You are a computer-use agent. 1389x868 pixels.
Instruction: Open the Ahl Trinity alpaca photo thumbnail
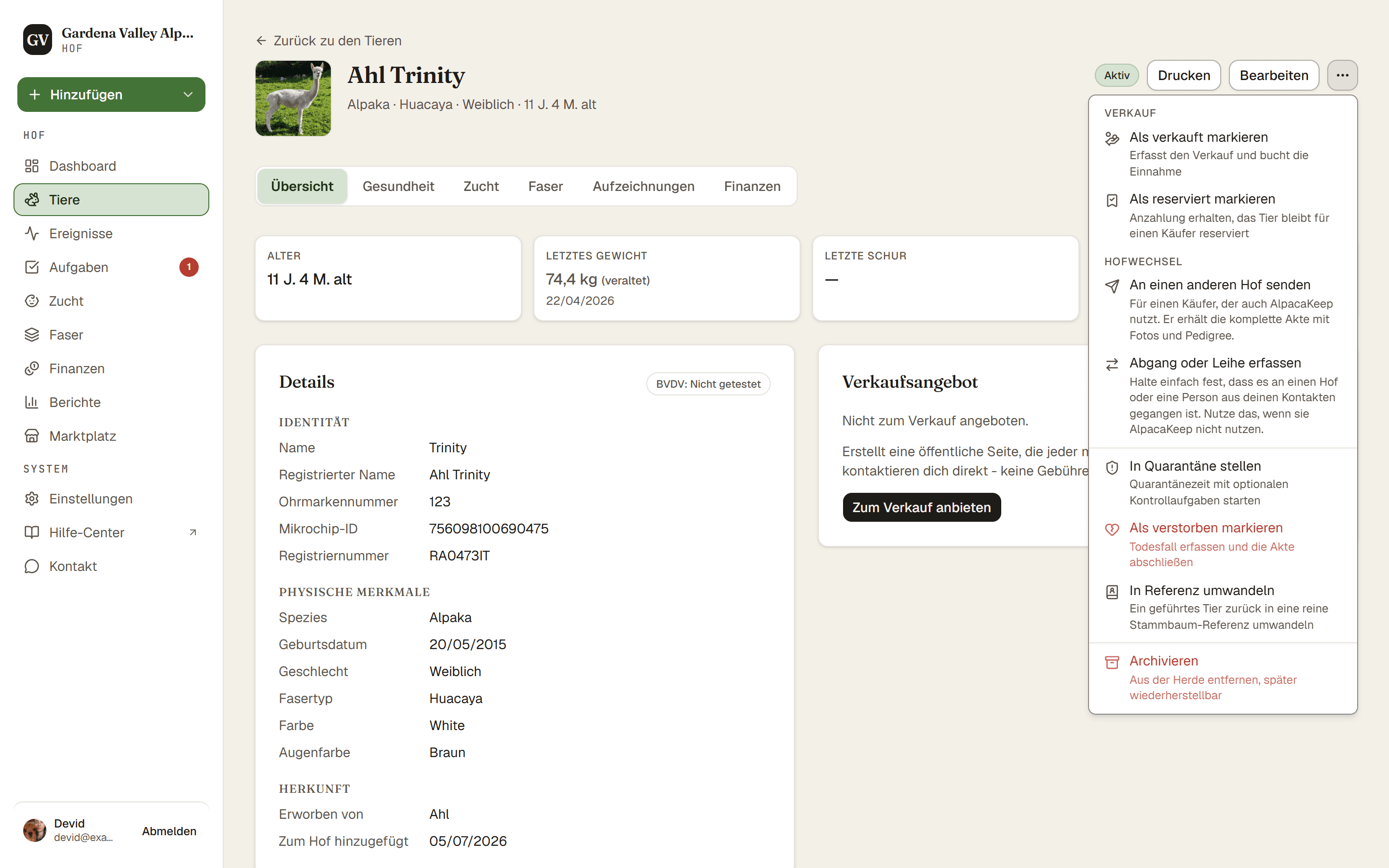coord(293,98)
